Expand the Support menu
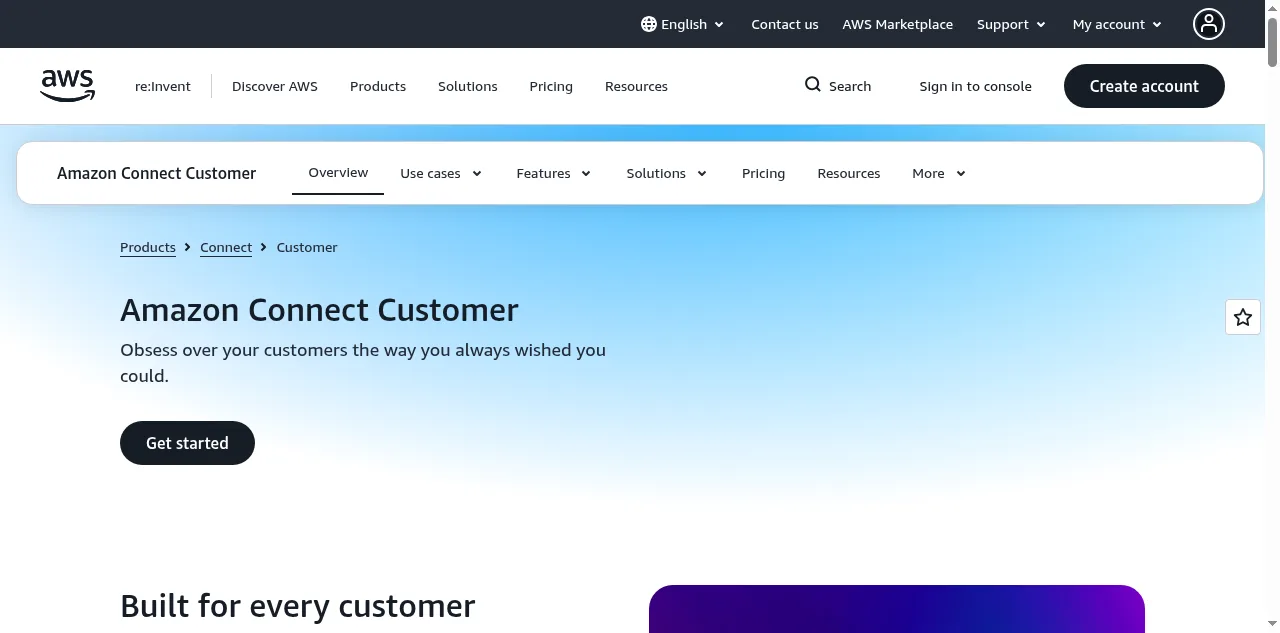Screen dimensions: 1280x633 tap(1011, 24)
